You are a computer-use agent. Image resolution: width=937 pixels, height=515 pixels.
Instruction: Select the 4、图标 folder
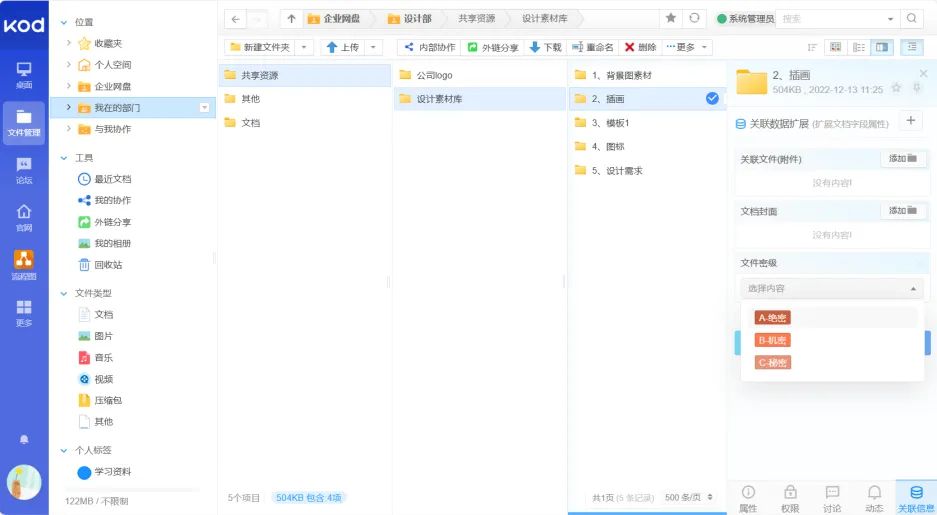coord(647,146)
